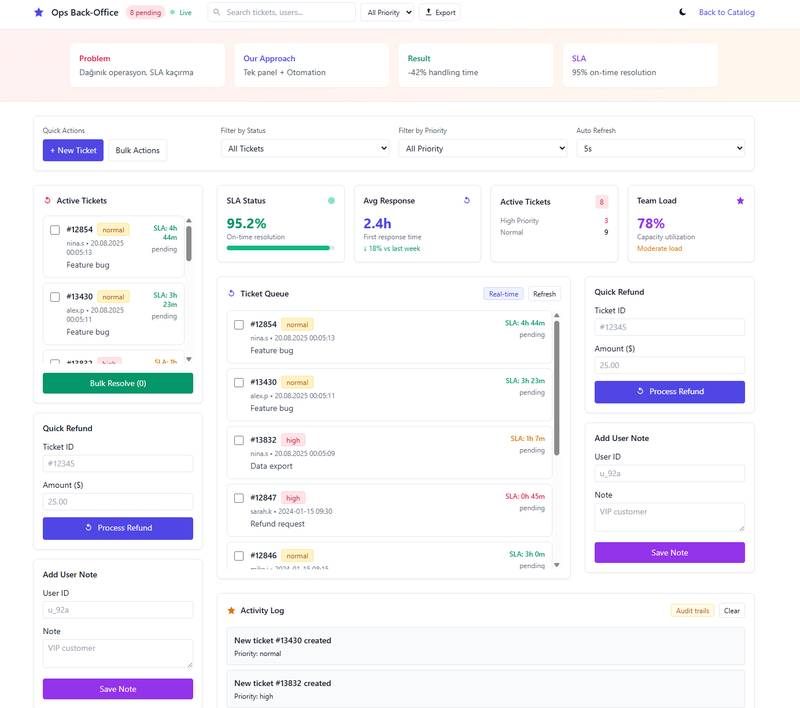Screen dimensions: 800x708
Task: Toggle dark mode moon icon
Action: pos(683,12)
